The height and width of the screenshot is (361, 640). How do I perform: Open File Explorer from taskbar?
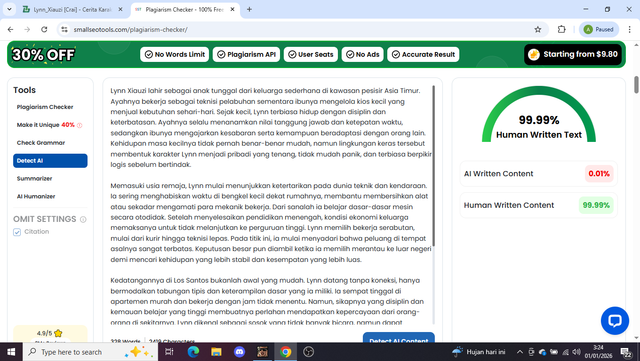pos(216,352)
